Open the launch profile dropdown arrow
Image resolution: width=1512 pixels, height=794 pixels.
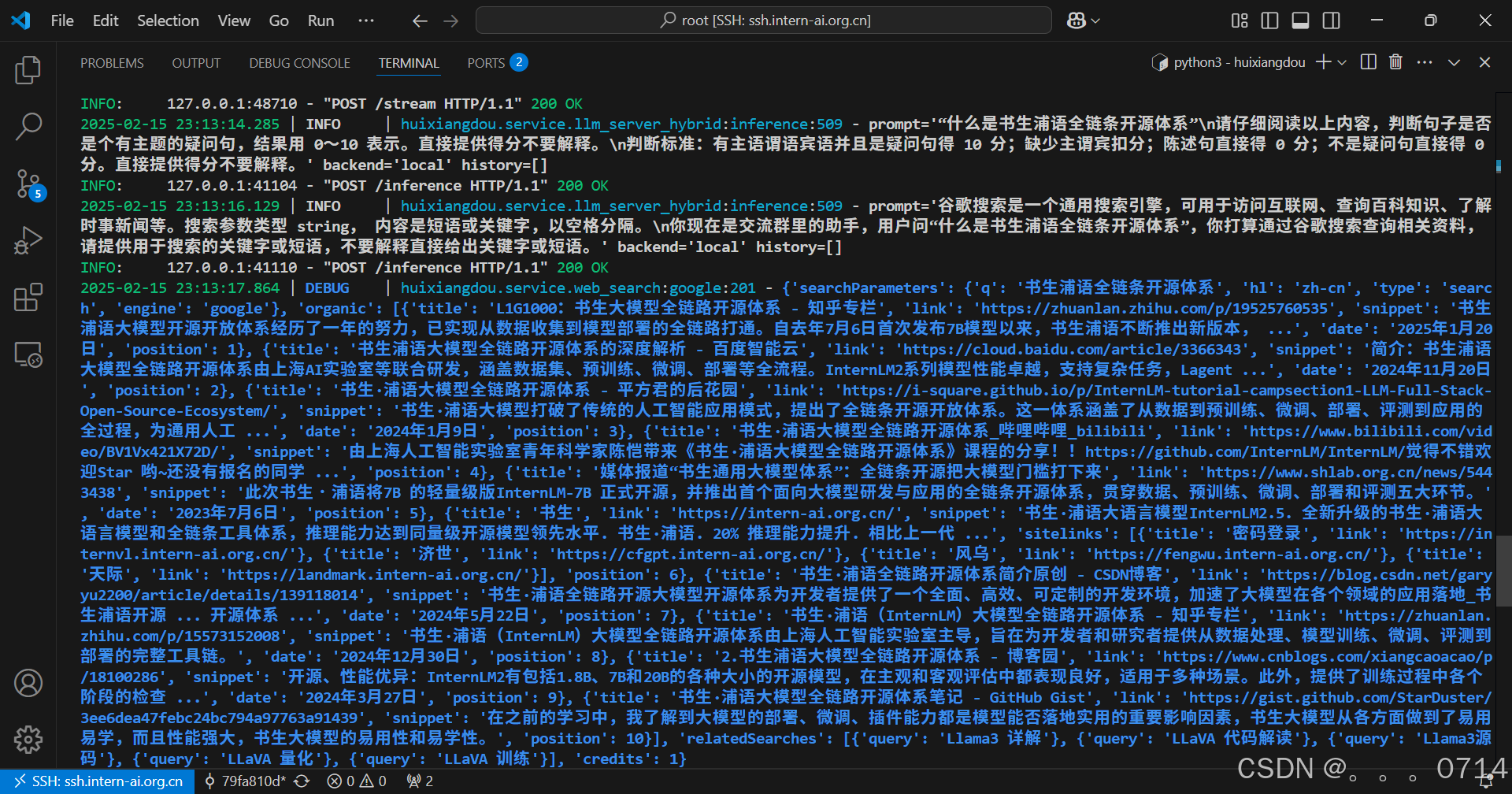point(1342,62)
